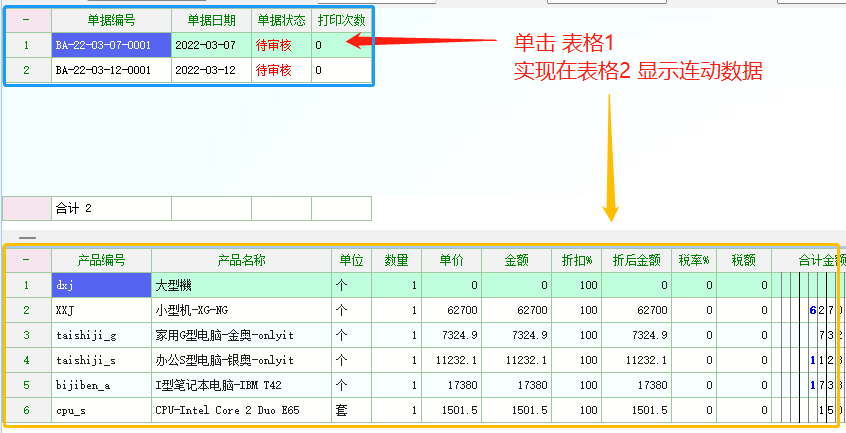846x433 pixels.
Task: Select document BA-22-03-12-0001
Action: pyautogui.click(x=103, y=70)
